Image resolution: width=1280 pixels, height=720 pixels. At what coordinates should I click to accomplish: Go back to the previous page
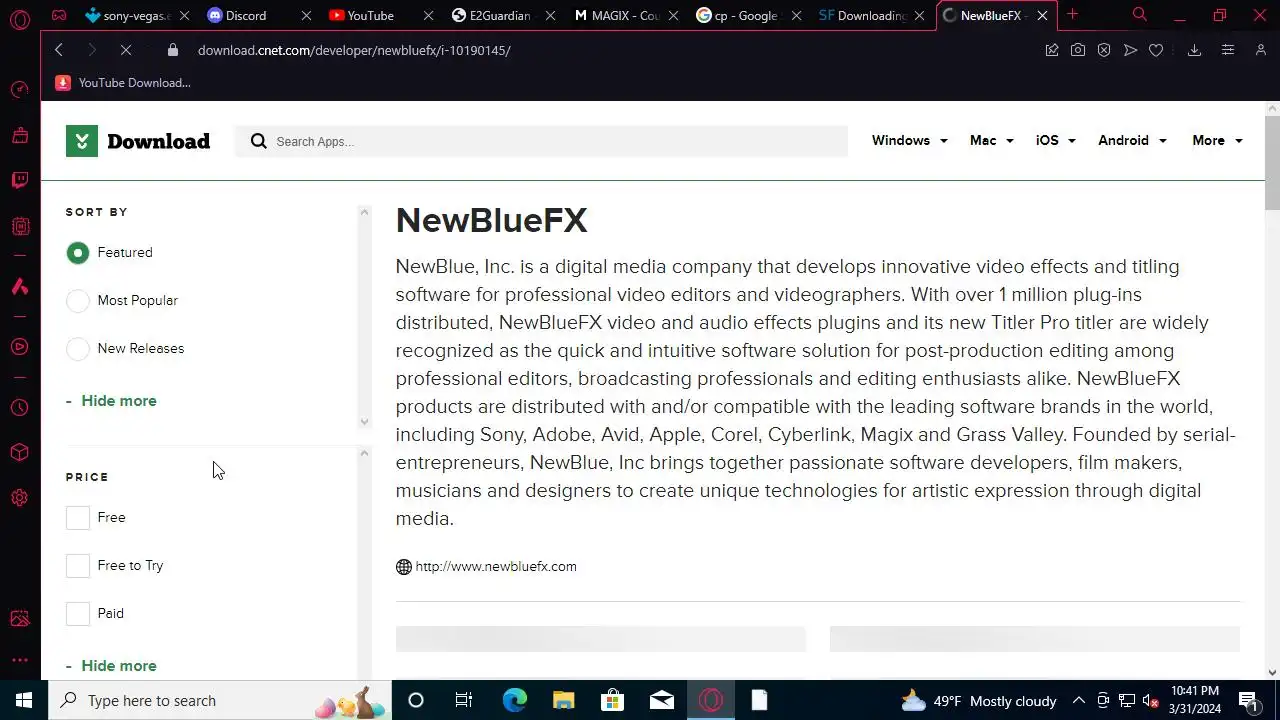tap(59, 50)
